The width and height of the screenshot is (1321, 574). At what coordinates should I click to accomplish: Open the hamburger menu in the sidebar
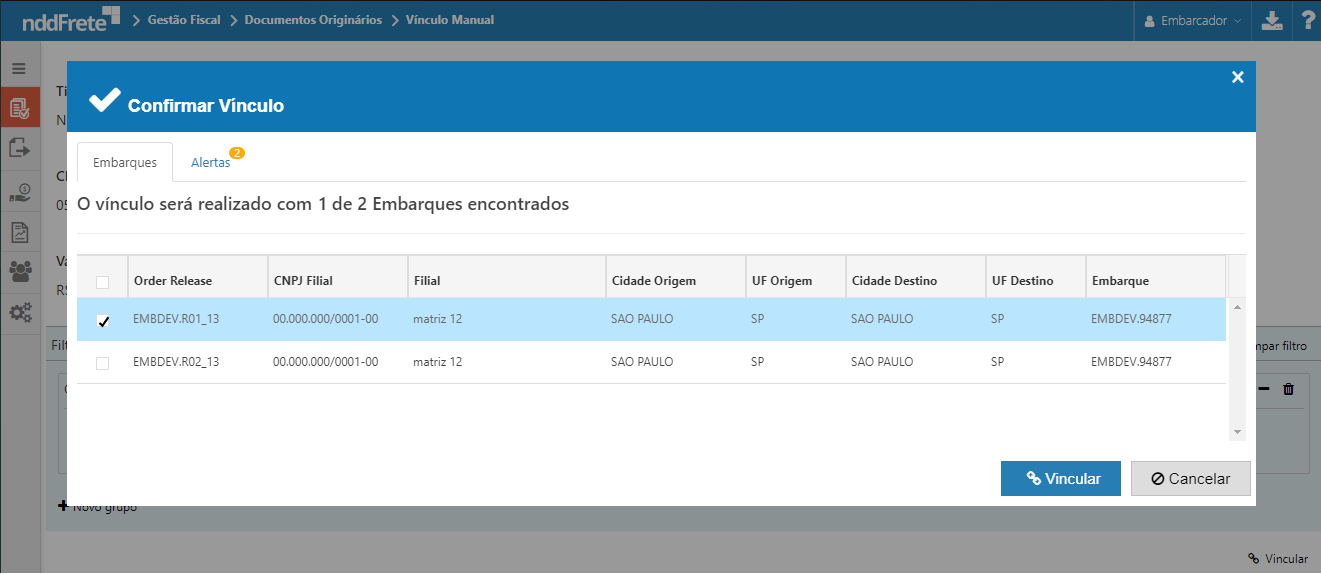coord(19,68)
